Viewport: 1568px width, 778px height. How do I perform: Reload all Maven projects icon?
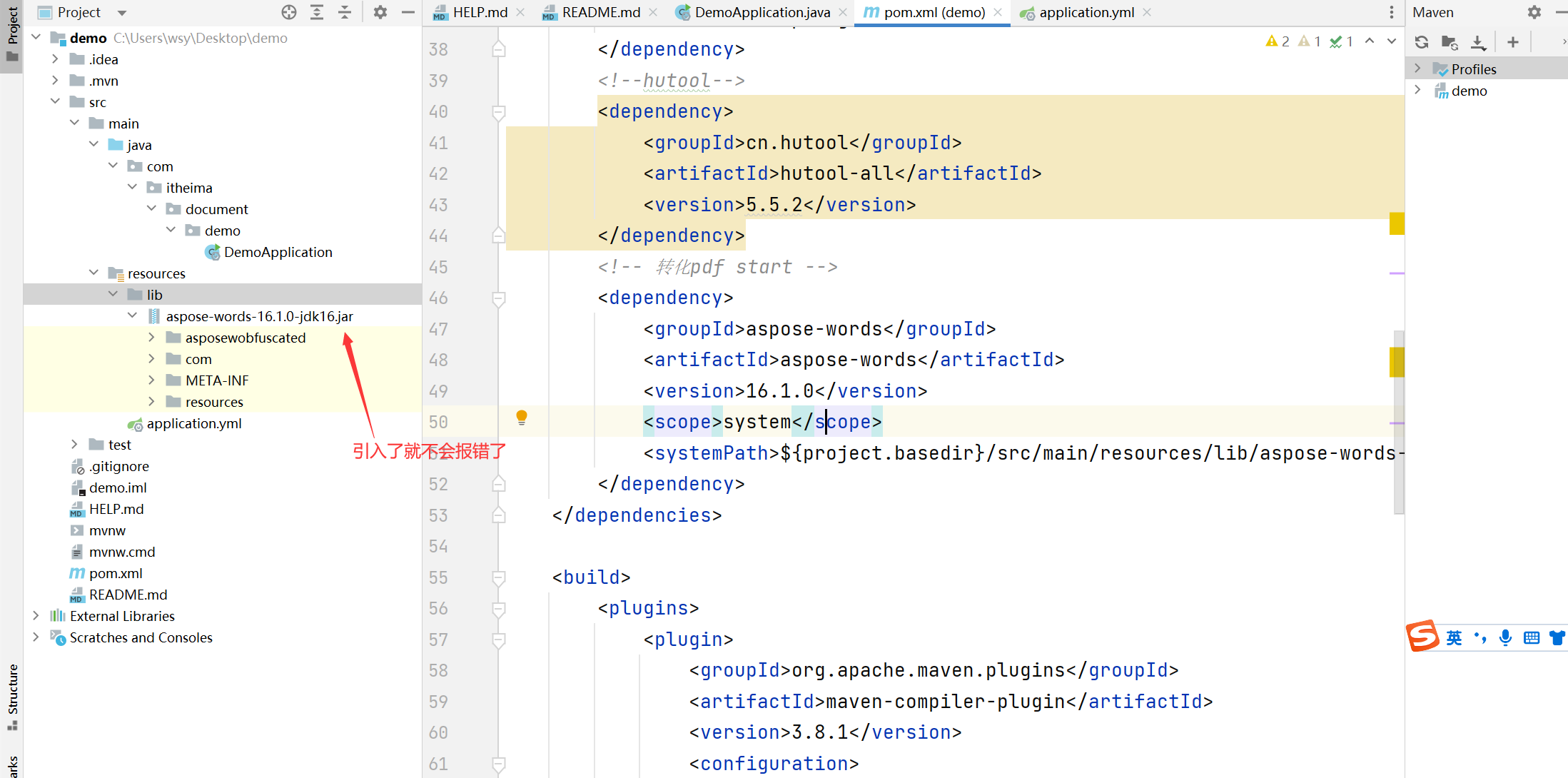(1421, 42)
